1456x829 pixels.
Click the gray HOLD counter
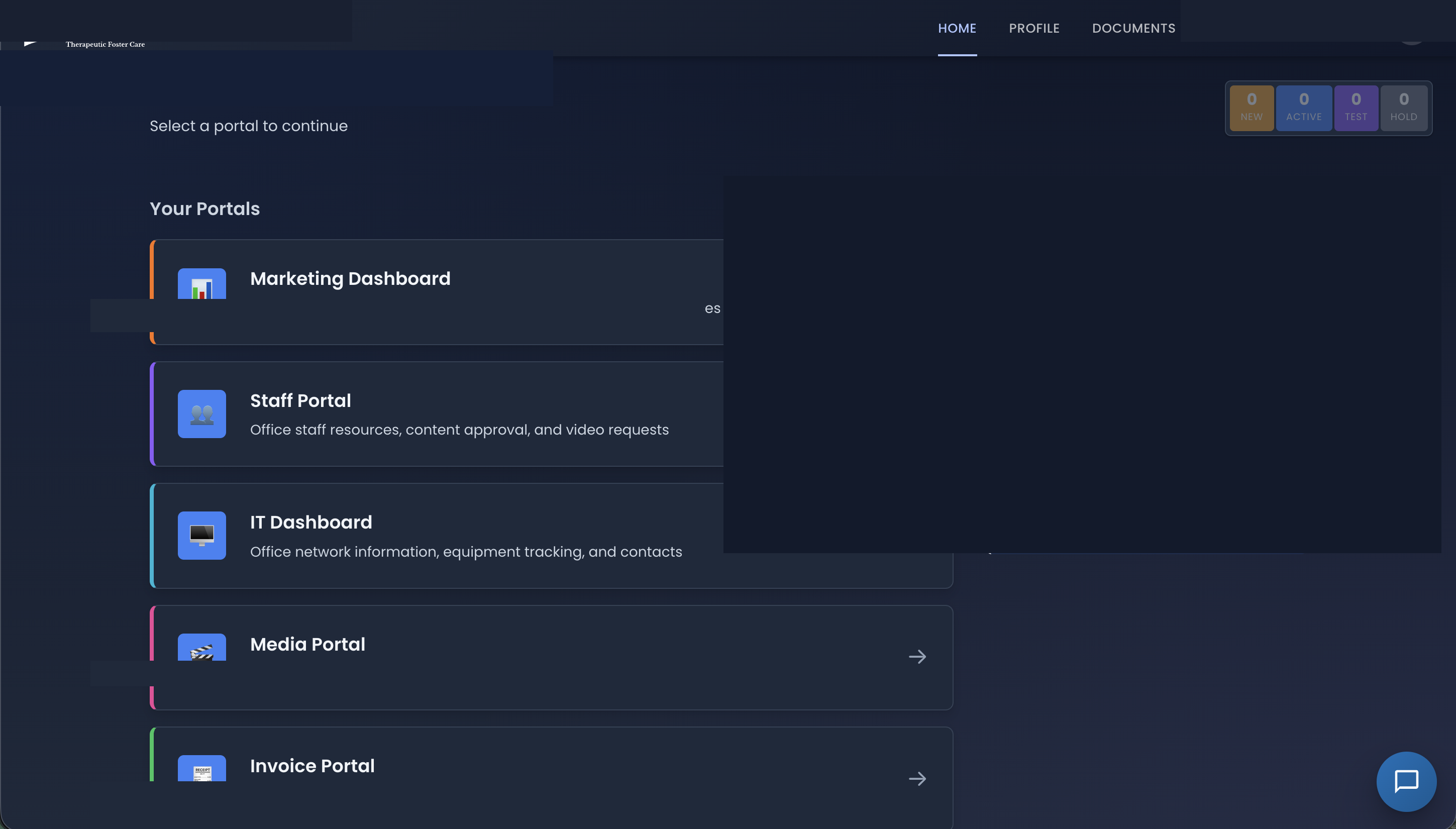point(1404,108)
